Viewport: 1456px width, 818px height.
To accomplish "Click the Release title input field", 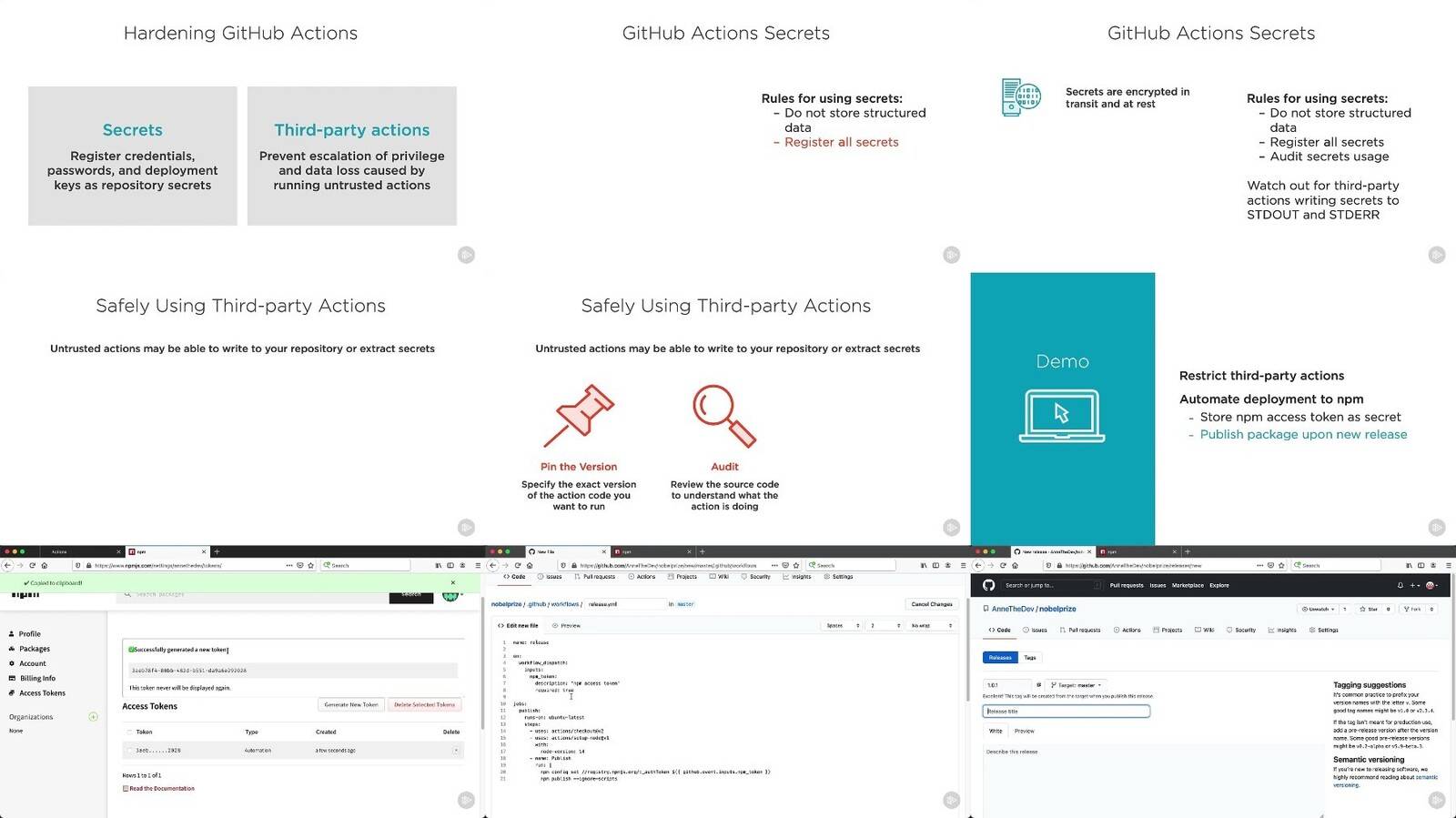I will [1067, 712].
